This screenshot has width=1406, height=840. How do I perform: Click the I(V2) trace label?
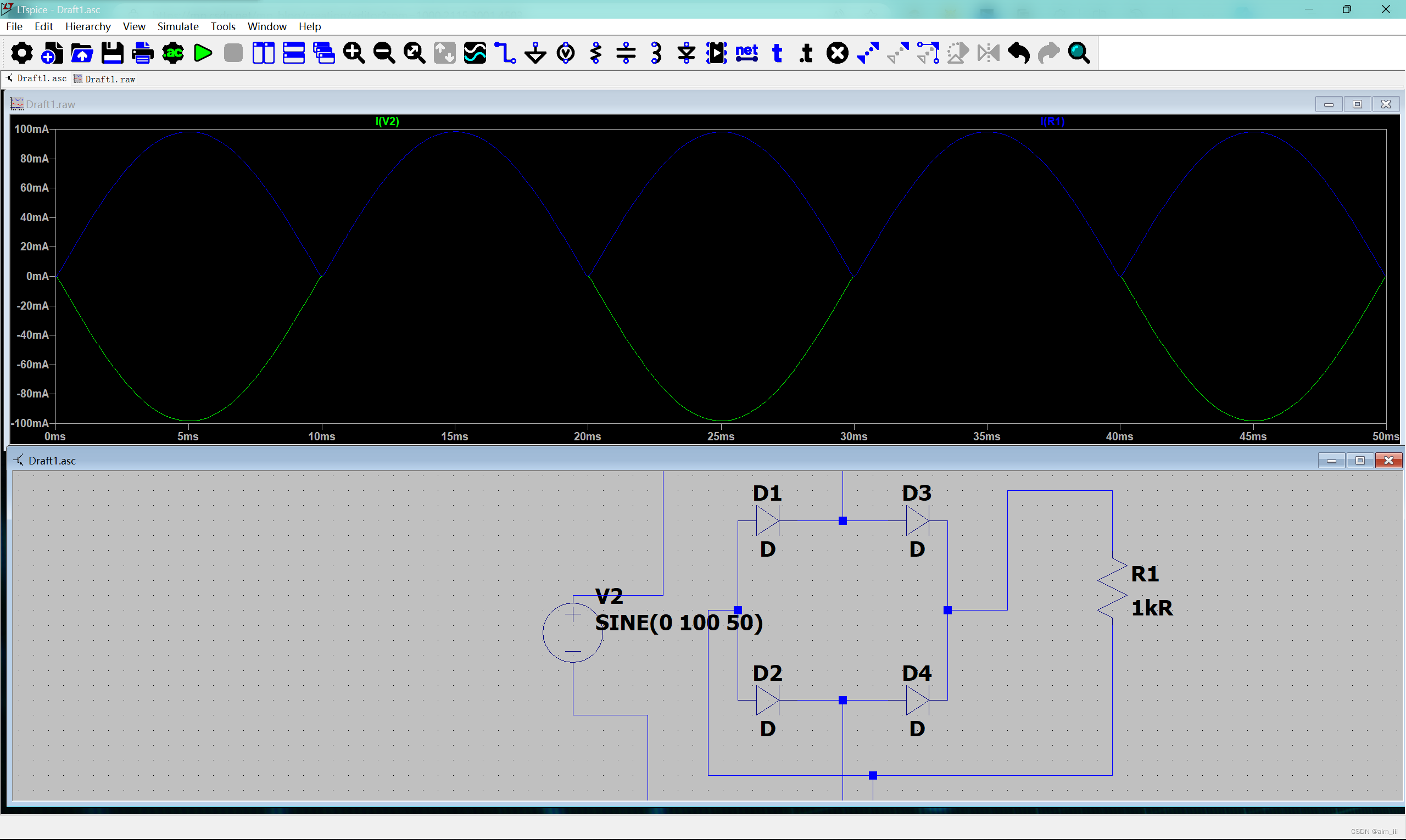[387, 121]
